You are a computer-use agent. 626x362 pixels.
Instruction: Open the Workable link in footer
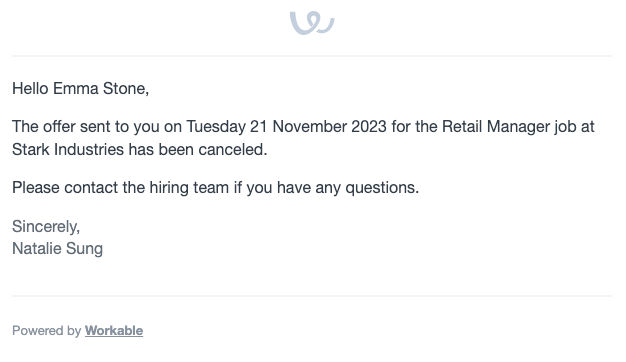114,330
